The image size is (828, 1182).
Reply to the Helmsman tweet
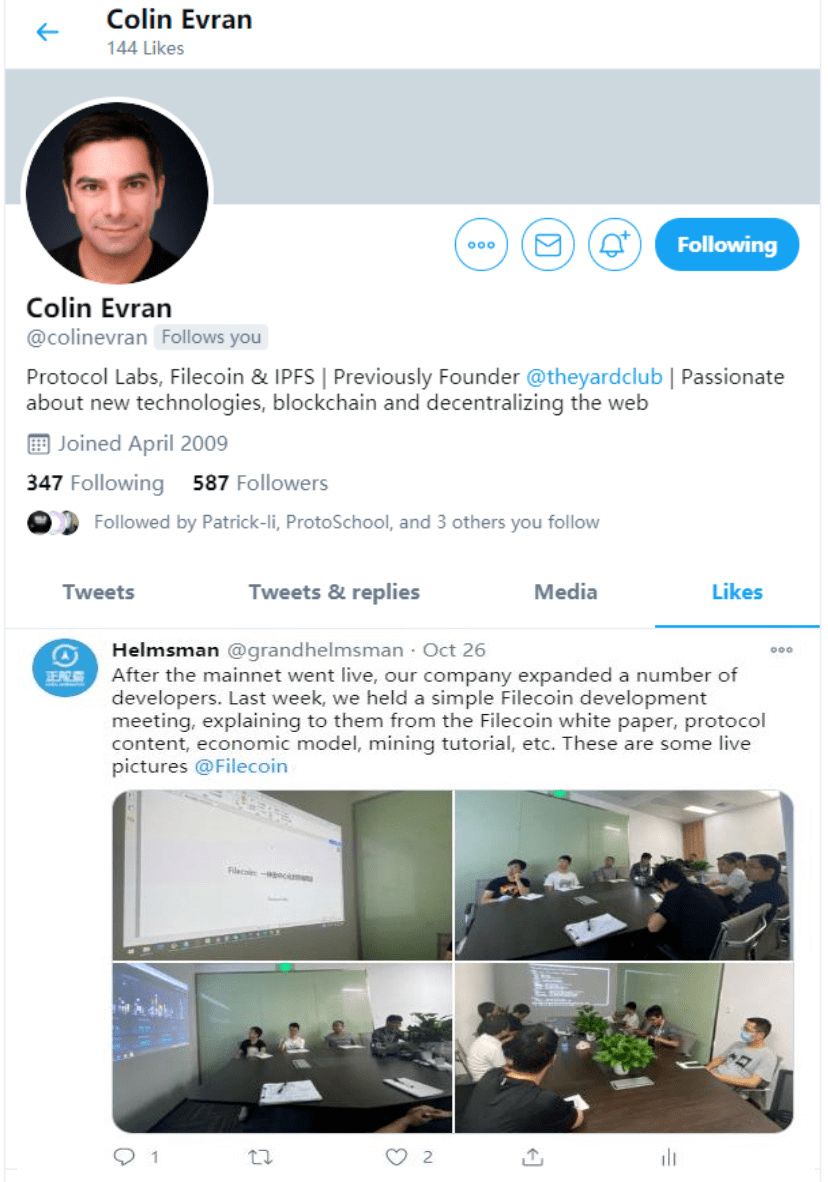pos(124,1156)
